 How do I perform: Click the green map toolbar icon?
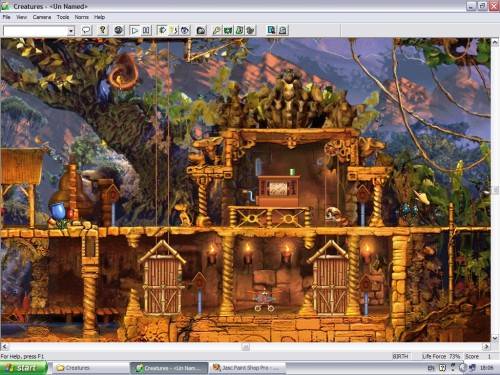click(x=228, y=30)
